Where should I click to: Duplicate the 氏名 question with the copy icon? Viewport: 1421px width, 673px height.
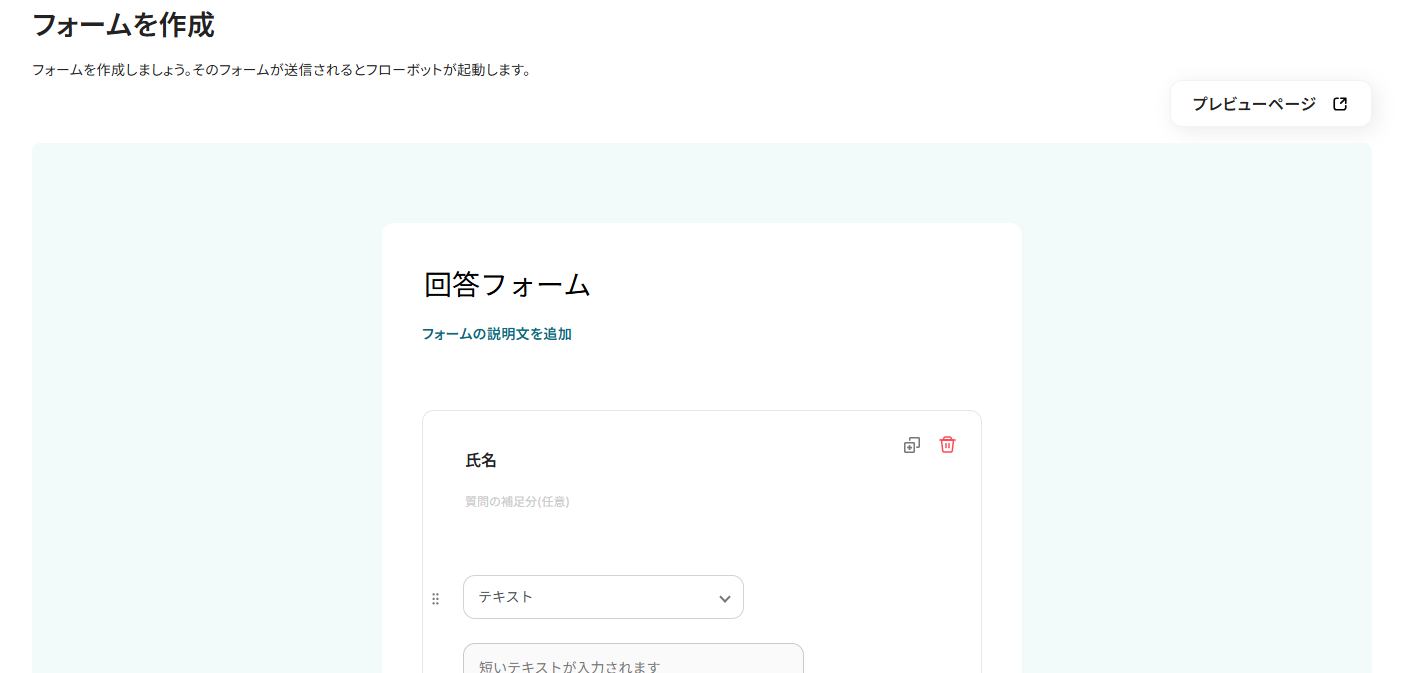click(x=911, y=445)
